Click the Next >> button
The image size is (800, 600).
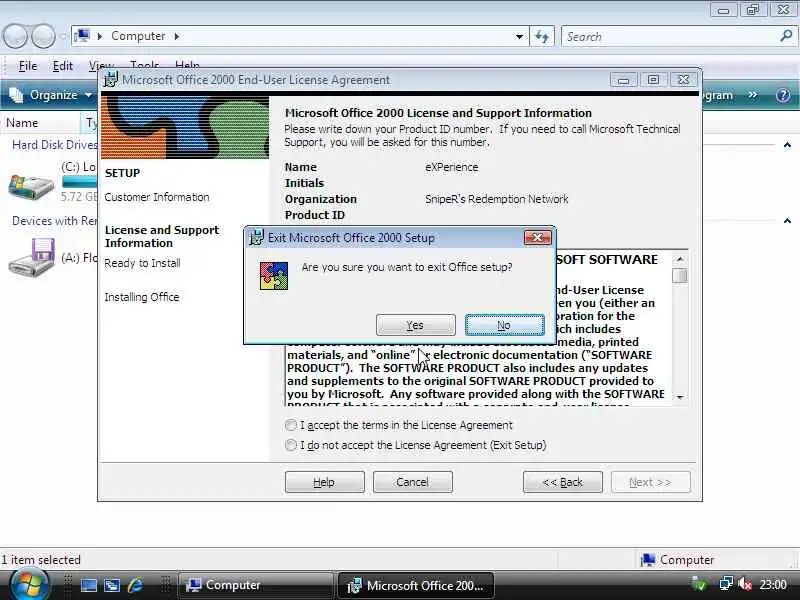(x=651, y=482)
